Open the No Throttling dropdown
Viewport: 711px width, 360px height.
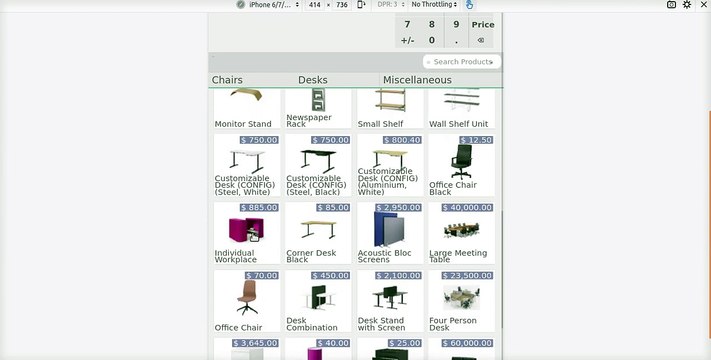(434, 5)
